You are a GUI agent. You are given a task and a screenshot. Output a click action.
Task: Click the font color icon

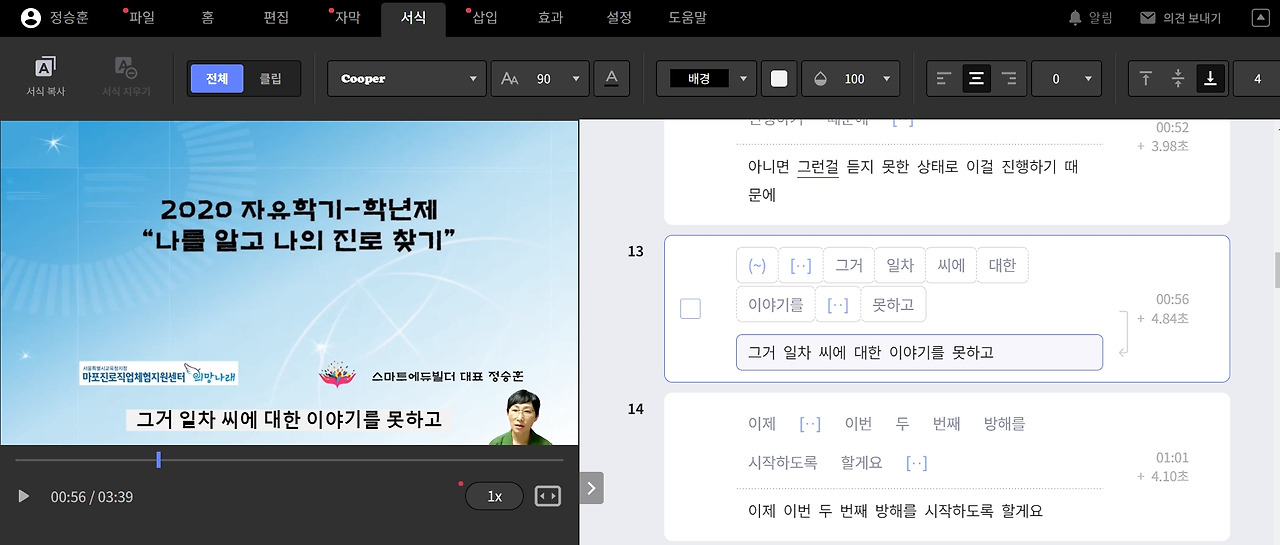pyautogui.click(x=611, y=79)
